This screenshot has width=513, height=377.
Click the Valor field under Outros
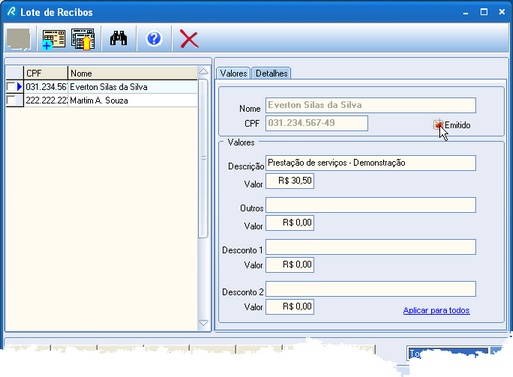point(289,223)
